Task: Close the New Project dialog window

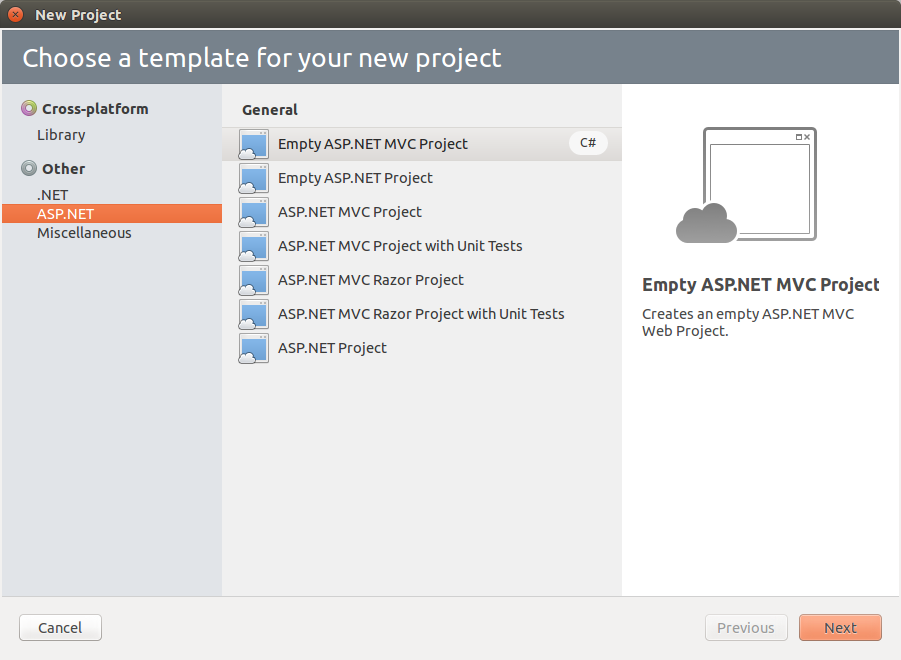Action: pyautogui.click(x=15, y=15)
